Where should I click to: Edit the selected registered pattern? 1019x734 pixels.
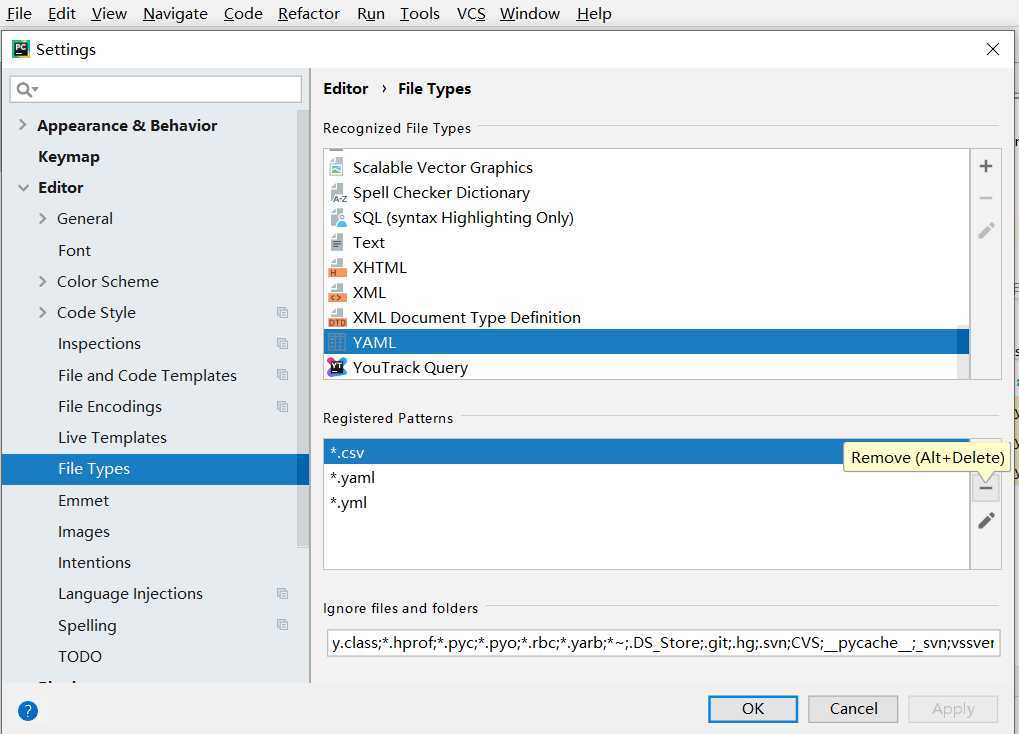pos(986,520)
